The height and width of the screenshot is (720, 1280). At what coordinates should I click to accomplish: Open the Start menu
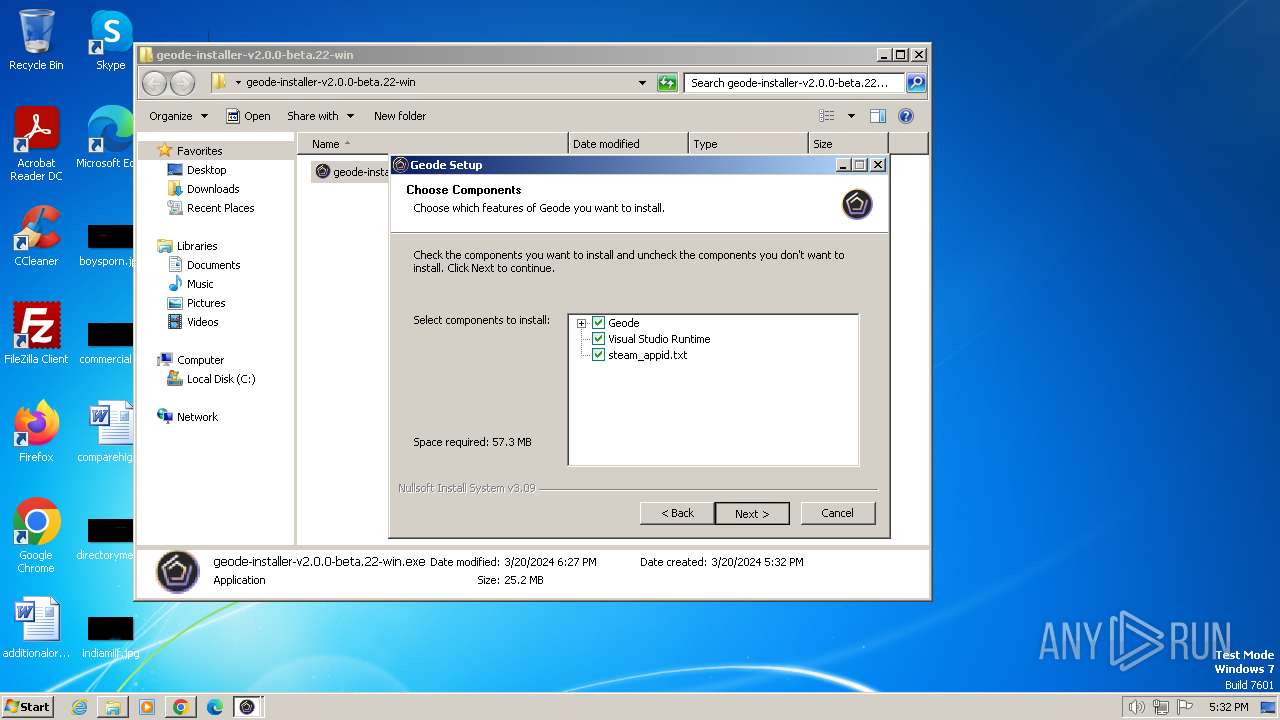tap(27, 706)
